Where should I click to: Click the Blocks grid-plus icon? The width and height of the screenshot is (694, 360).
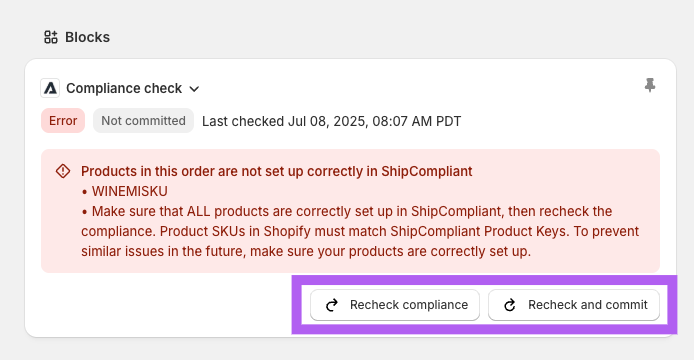tap(51, 37)
